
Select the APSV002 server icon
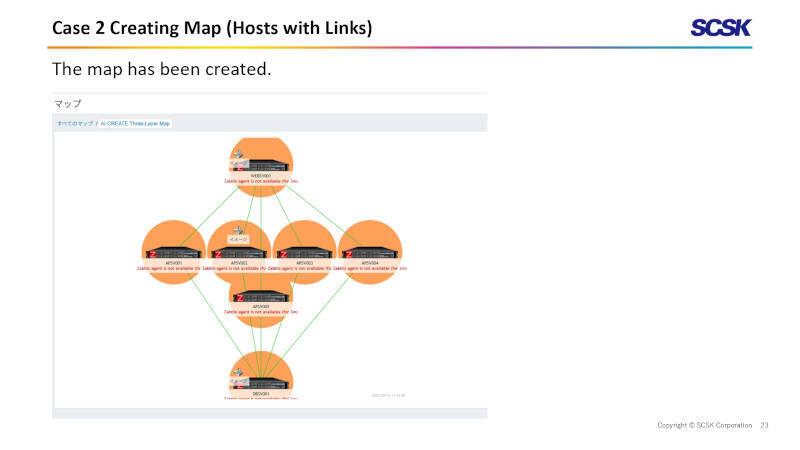(239, 253)
